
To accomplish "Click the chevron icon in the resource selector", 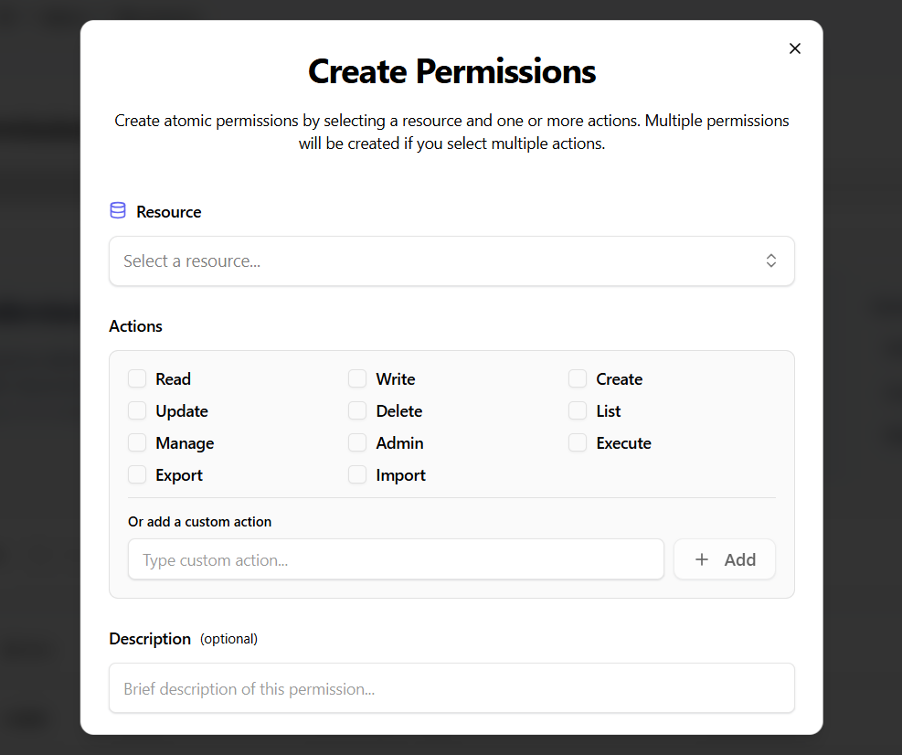I will (771, 260).
